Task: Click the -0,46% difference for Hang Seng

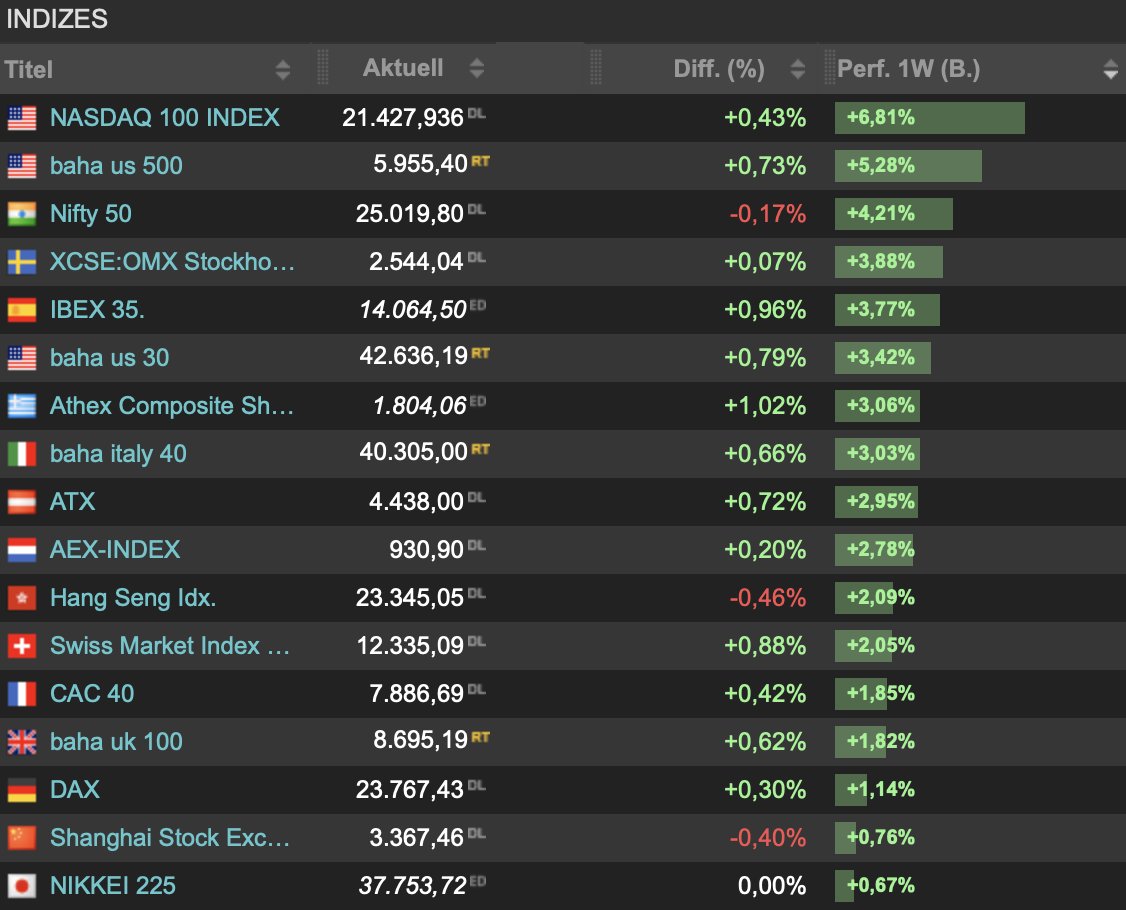Action: tap(768, 598)
